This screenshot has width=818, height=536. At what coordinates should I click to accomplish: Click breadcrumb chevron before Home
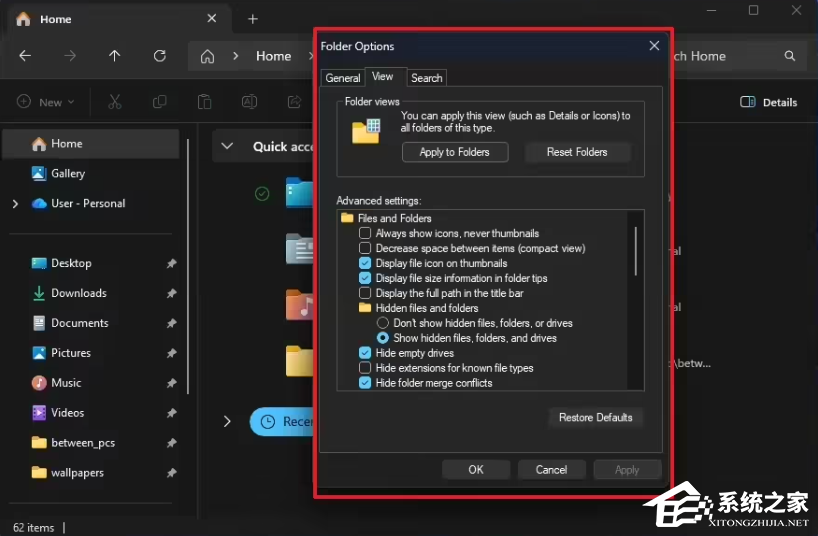[x=236, y=56]
